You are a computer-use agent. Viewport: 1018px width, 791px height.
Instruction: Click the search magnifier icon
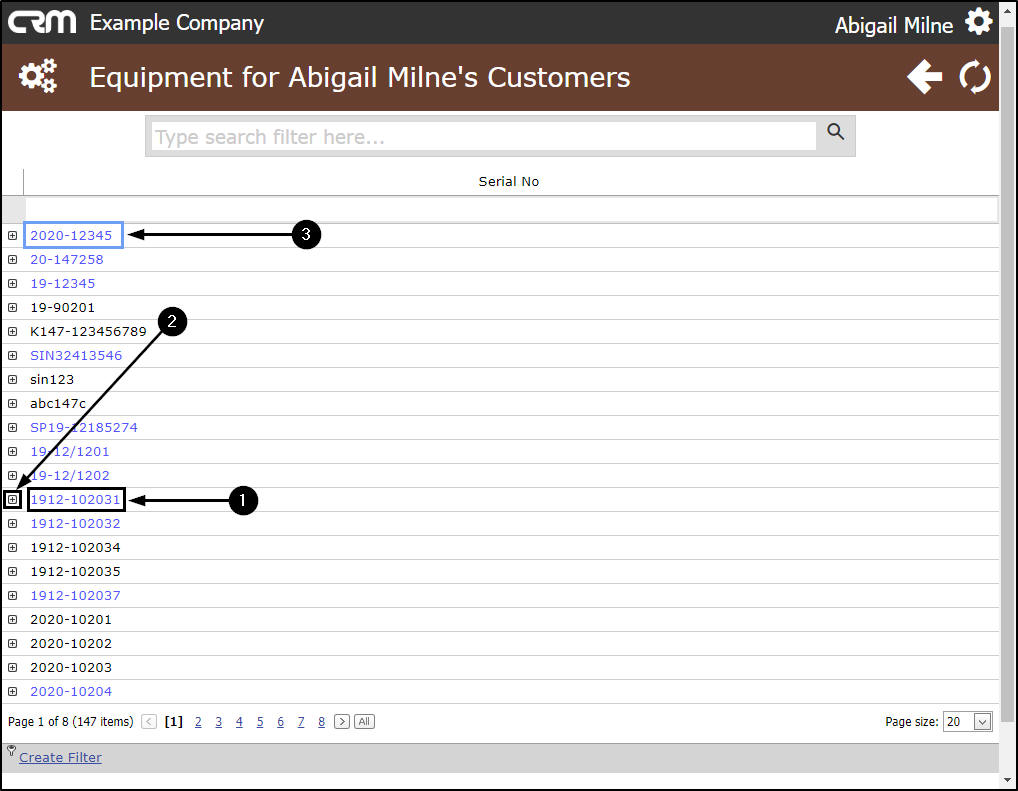point(836,132)
